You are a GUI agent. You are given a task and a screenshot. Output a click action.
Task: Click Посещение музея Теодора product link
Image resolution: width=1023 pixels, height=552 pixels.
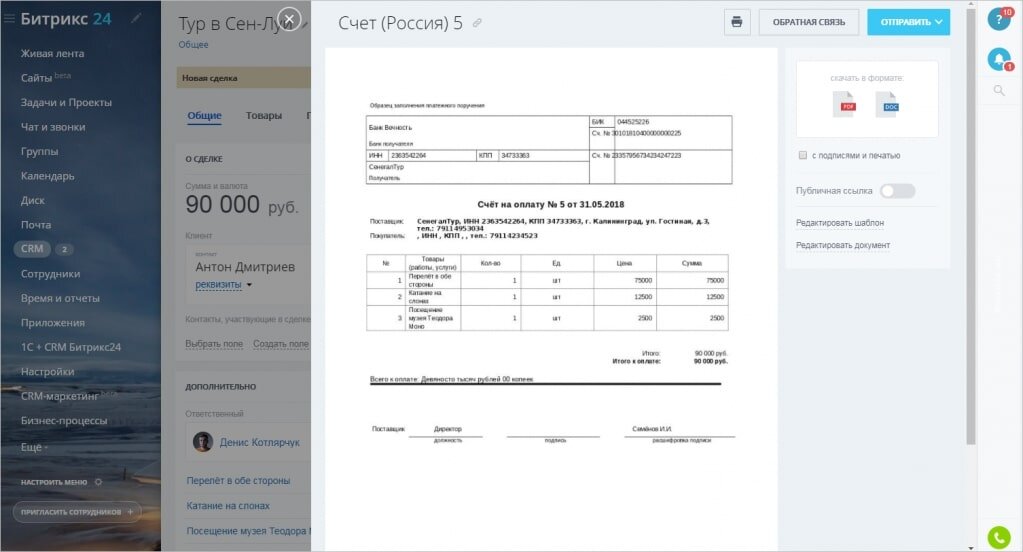pos(248,531)
